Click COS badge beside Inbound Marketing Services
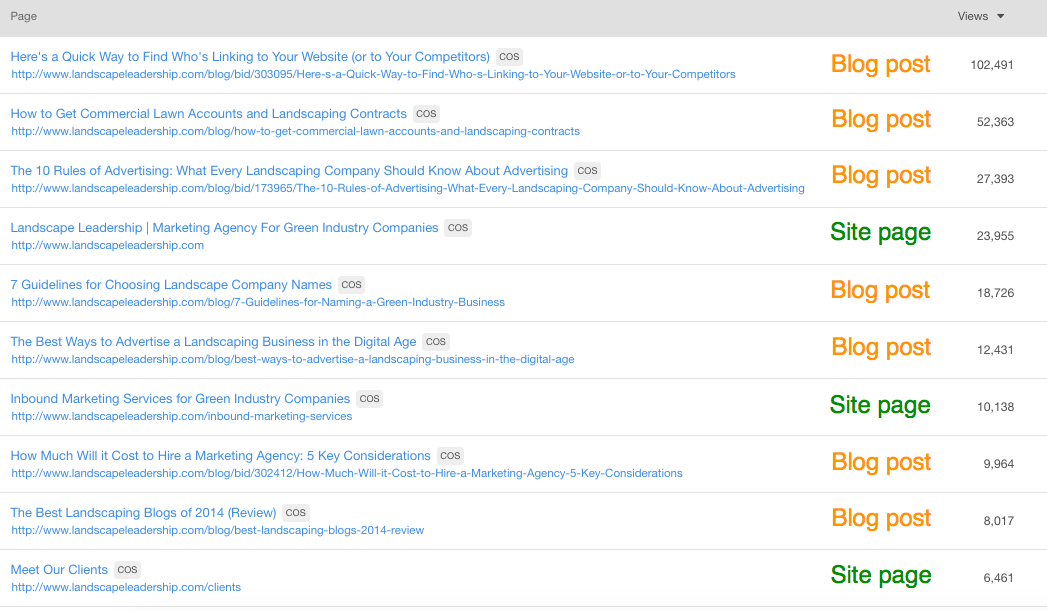Image resolution: width=1047 pixels, height=611 pixels. point(370,399)
